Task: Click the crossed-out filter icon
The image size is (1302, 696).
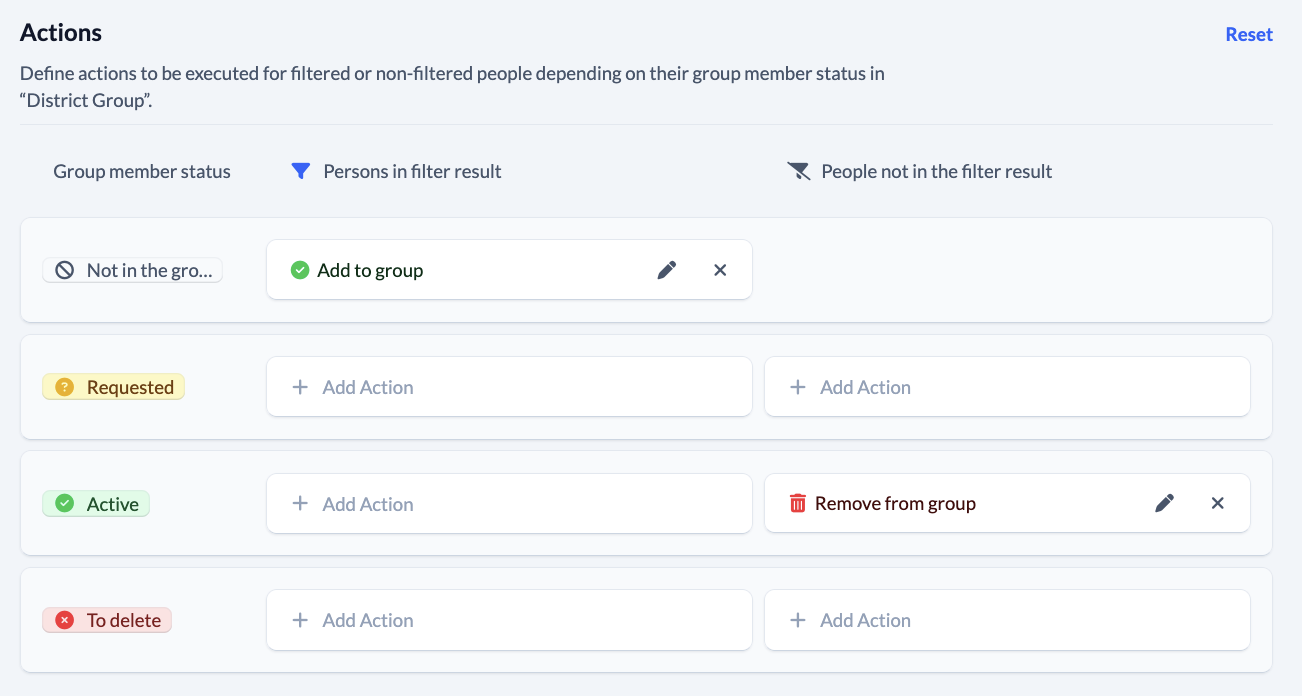Action: tap(798, 171)
